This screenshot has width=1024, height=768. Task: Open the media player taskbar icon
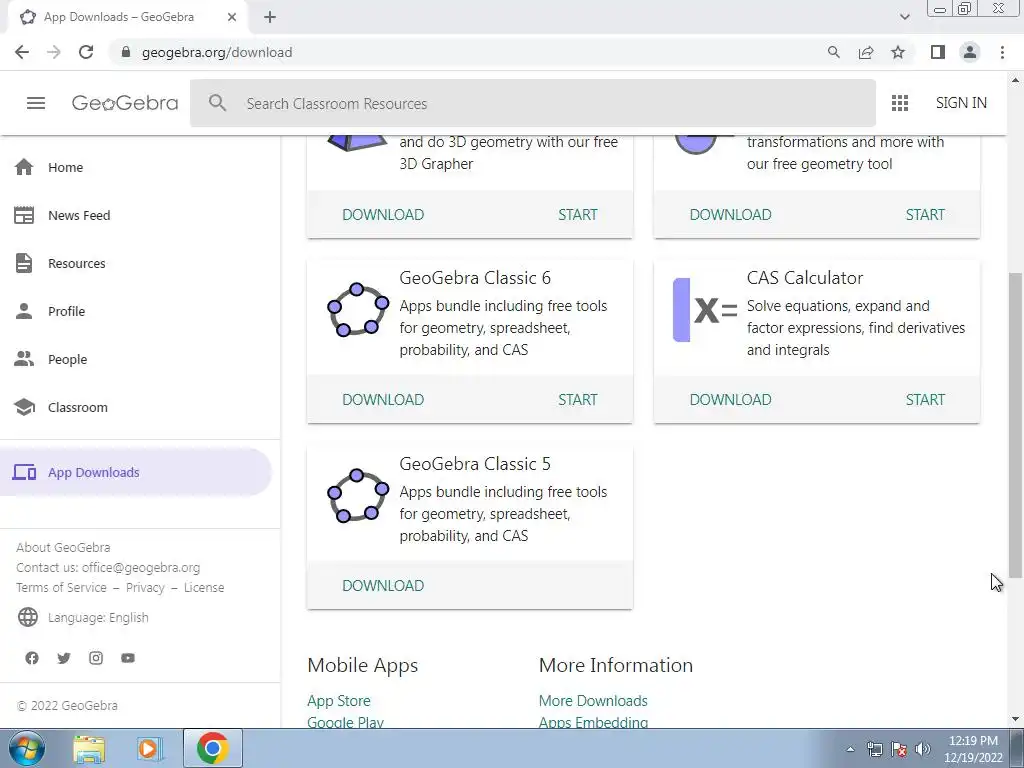tap(149, 748)
